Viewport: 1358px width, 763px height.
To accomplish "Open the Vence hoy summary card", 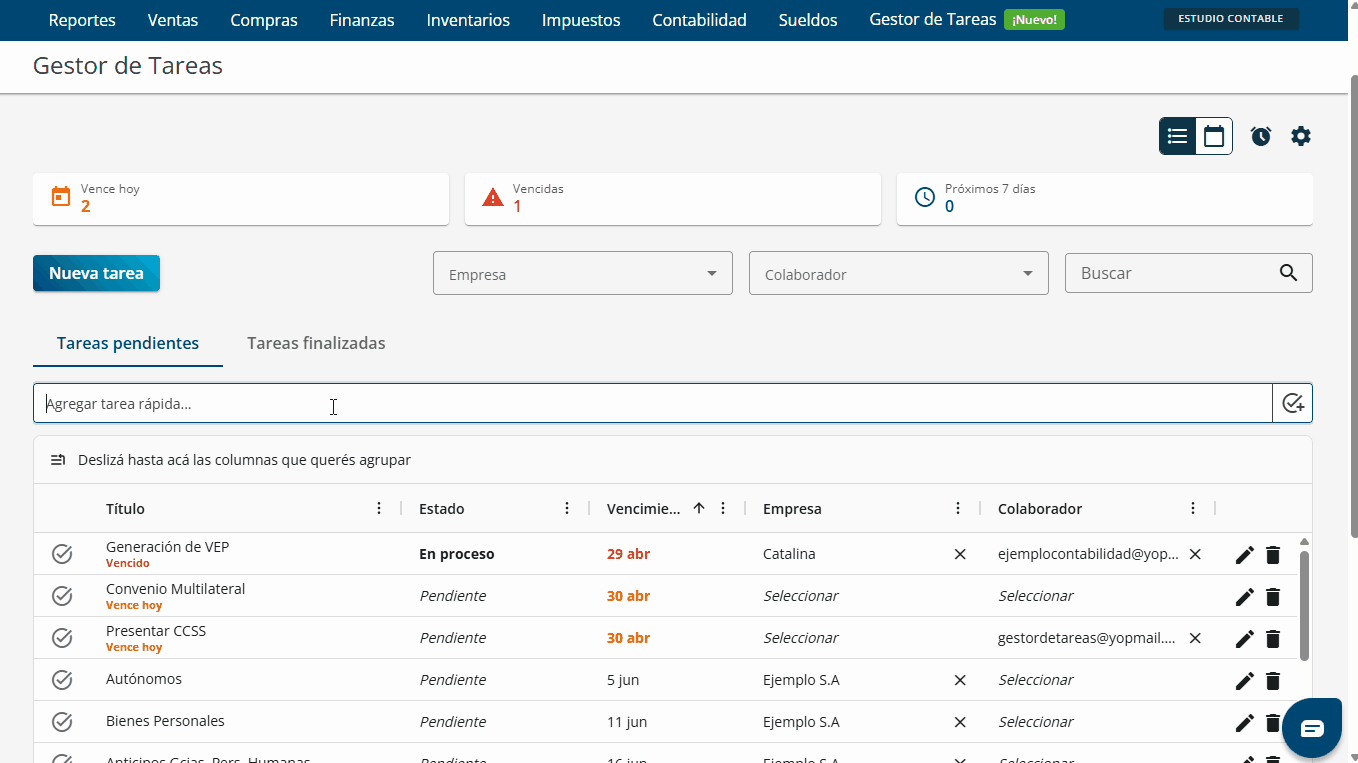I will (241, 199).
